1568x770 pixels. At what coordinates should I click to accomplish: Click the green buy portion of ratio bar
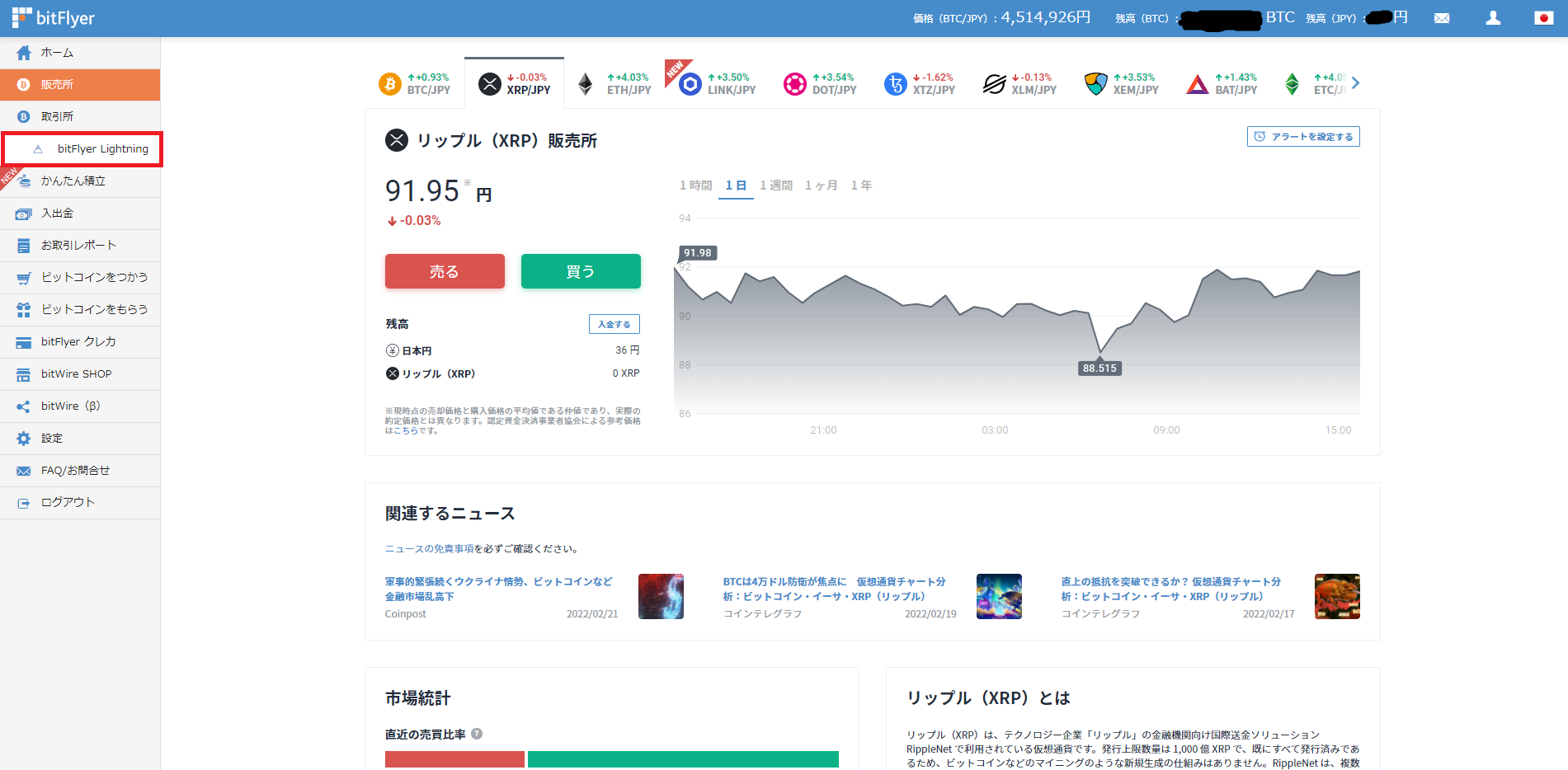(683, 760)
